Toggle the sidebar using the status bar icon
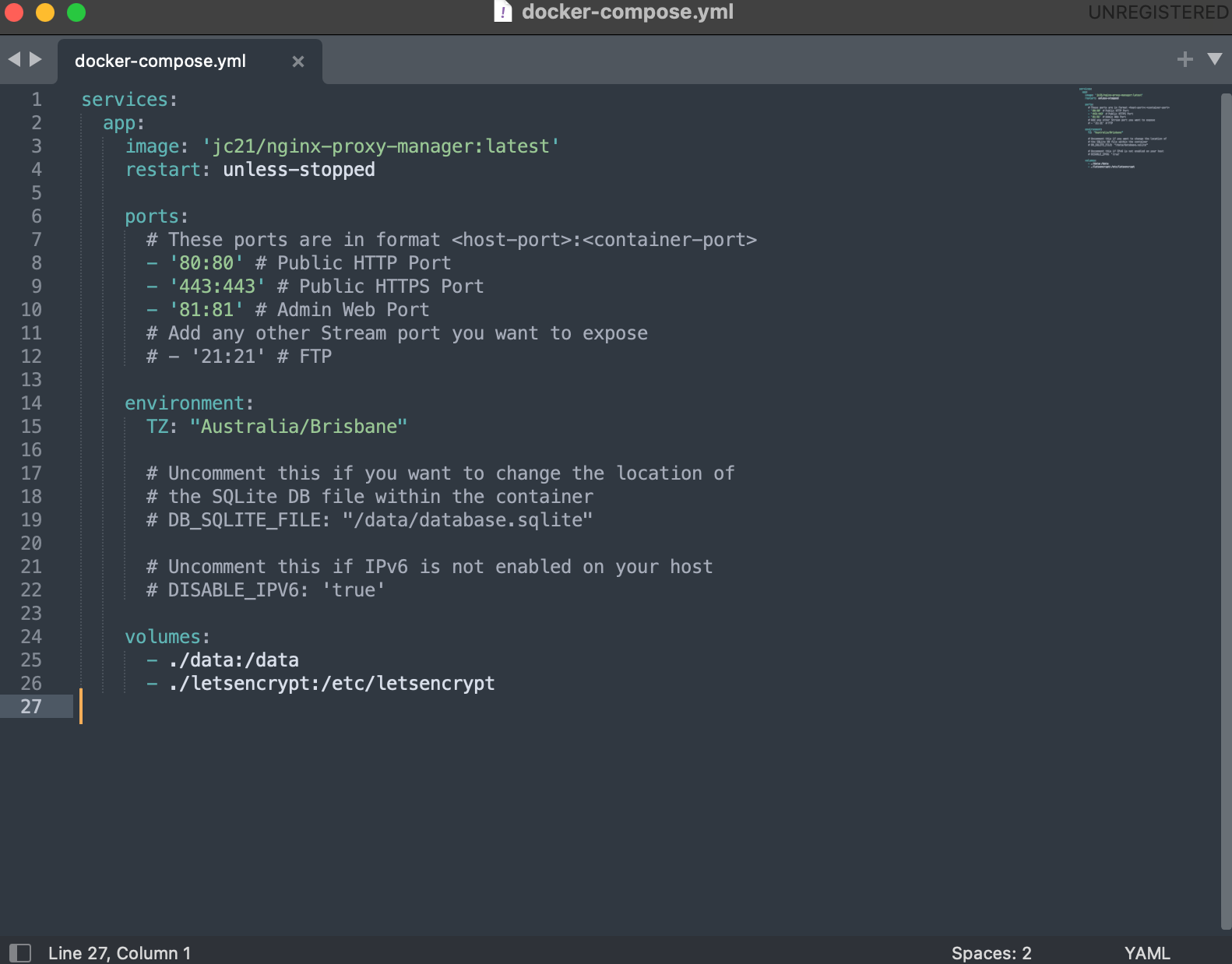The image size is (1232, 964). 20,953
